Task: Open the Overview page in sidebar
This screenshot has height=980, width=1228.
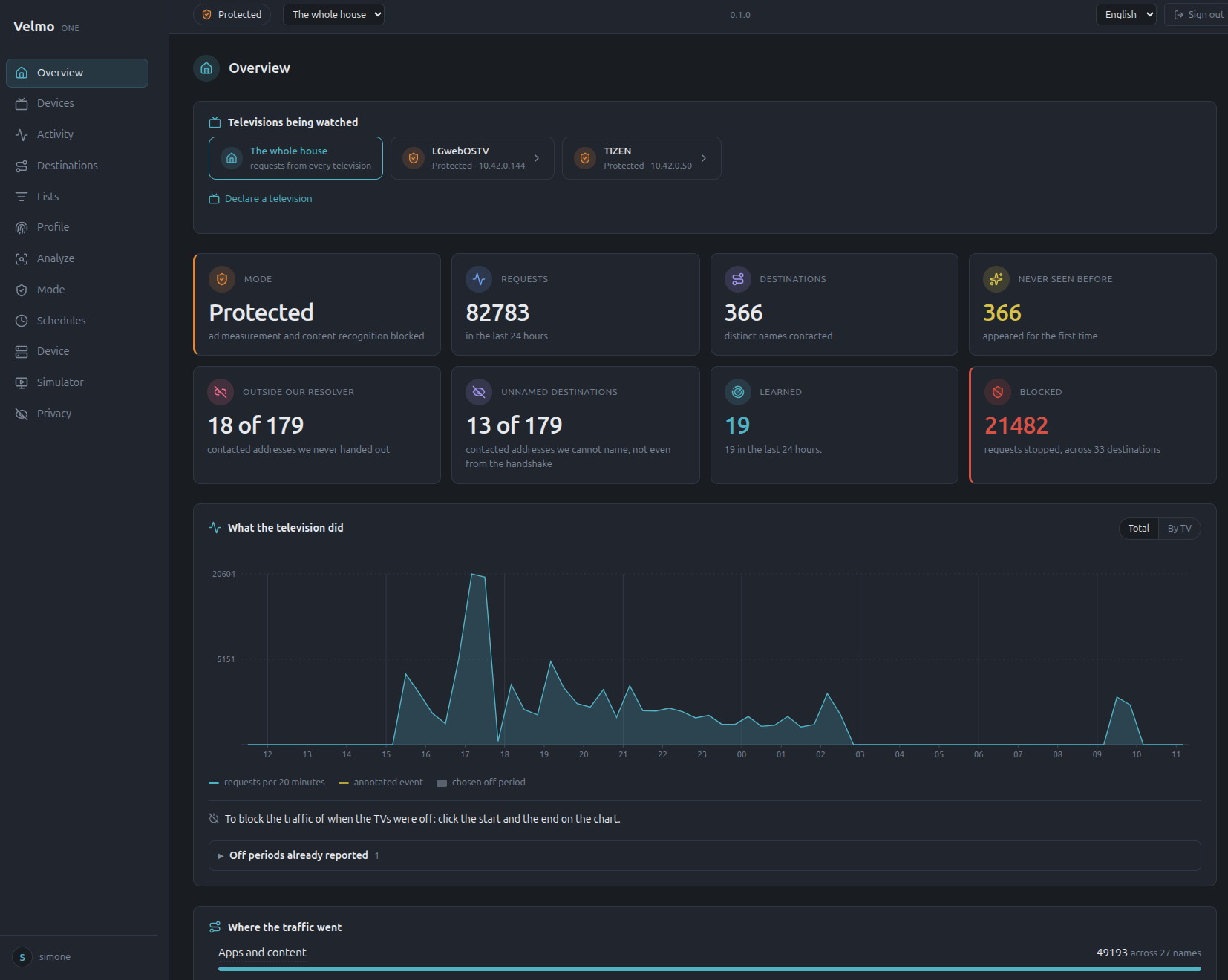Action: pos(77,73)
